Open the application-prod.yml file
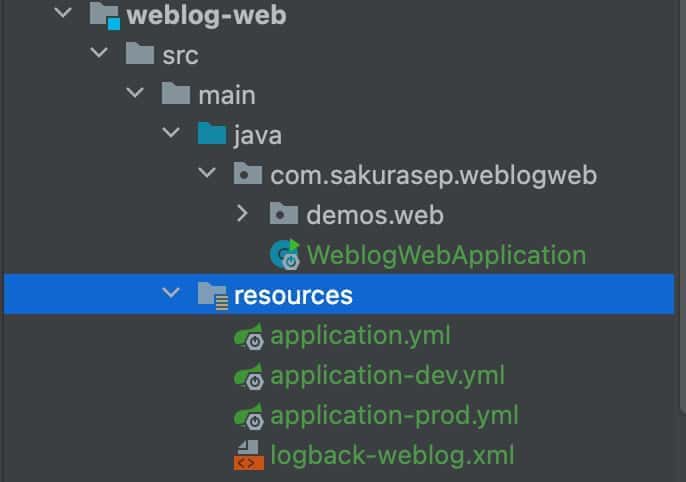 (395, 416)
